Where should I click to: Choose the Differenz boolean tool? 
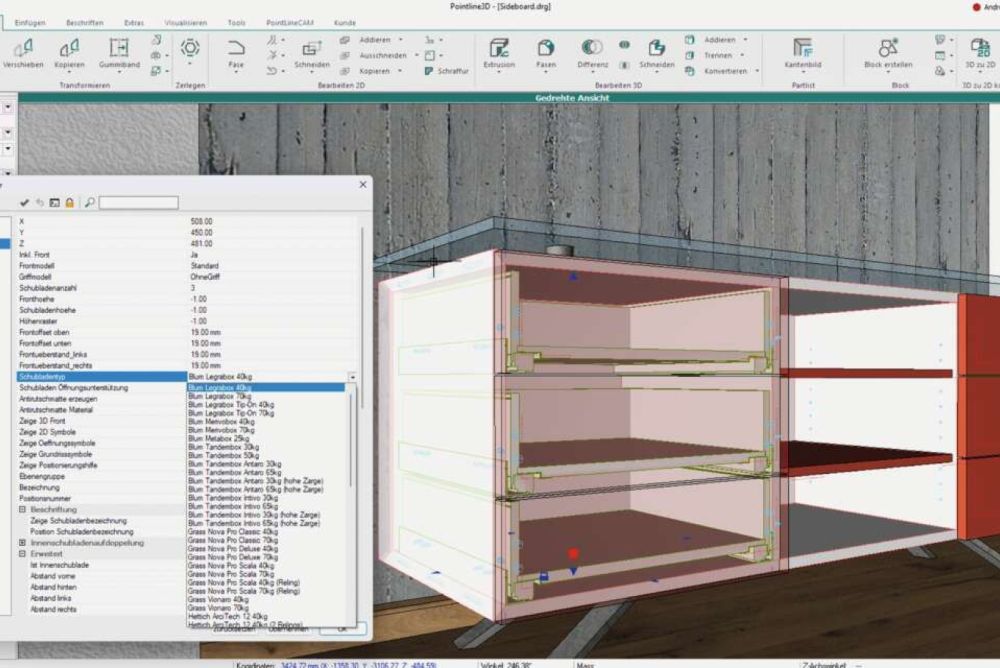(x=592, y=51)
